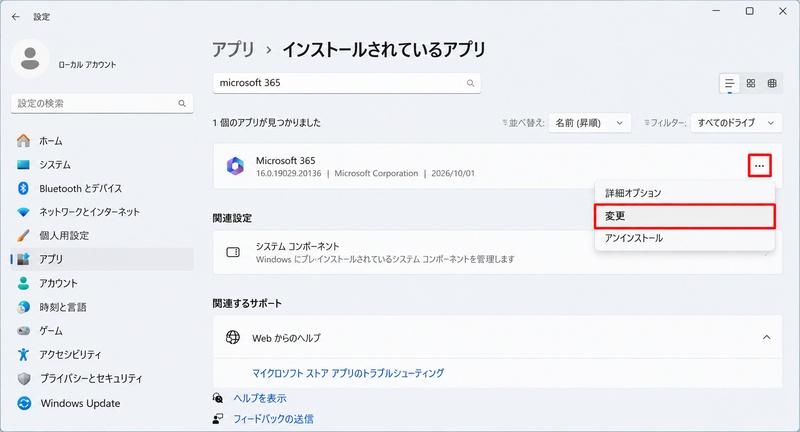Click the help icon next to ヘルプを表示
The width and height of the screenshot is (800, 432).
(218, 398)
